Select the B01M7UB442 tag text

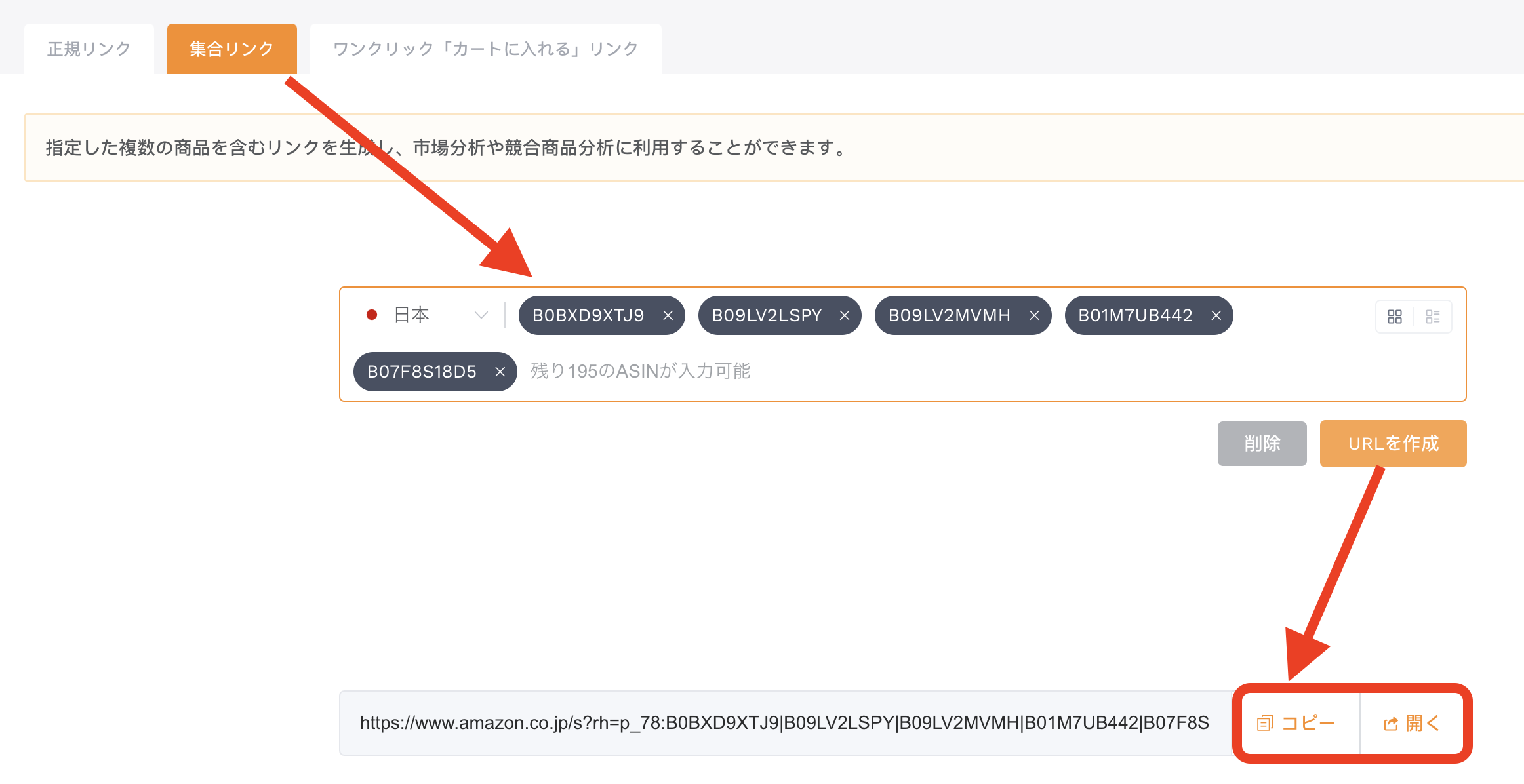(x=1135, y=316)
